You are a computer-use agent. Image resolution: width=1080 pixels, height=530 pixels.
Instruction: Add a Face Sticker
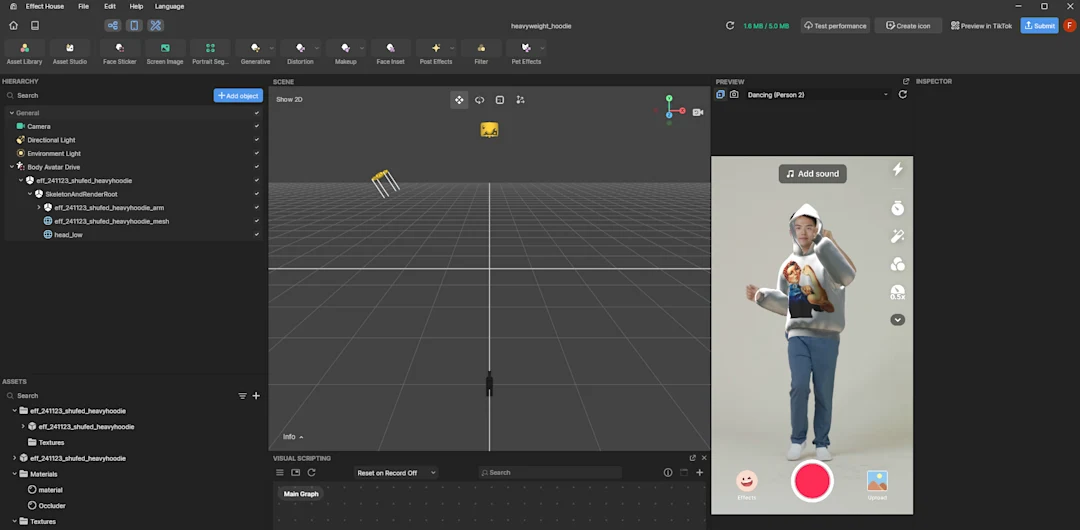(120, 53)
